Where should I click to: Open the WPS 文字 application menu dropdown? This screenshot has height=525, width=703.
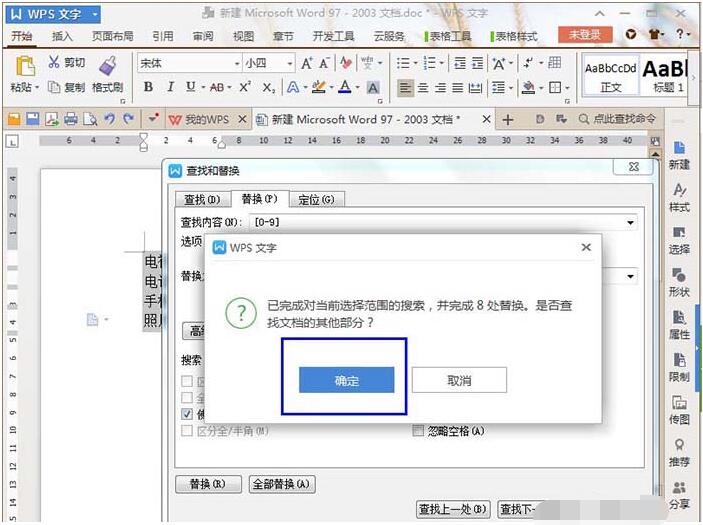[x=95, y=14]
